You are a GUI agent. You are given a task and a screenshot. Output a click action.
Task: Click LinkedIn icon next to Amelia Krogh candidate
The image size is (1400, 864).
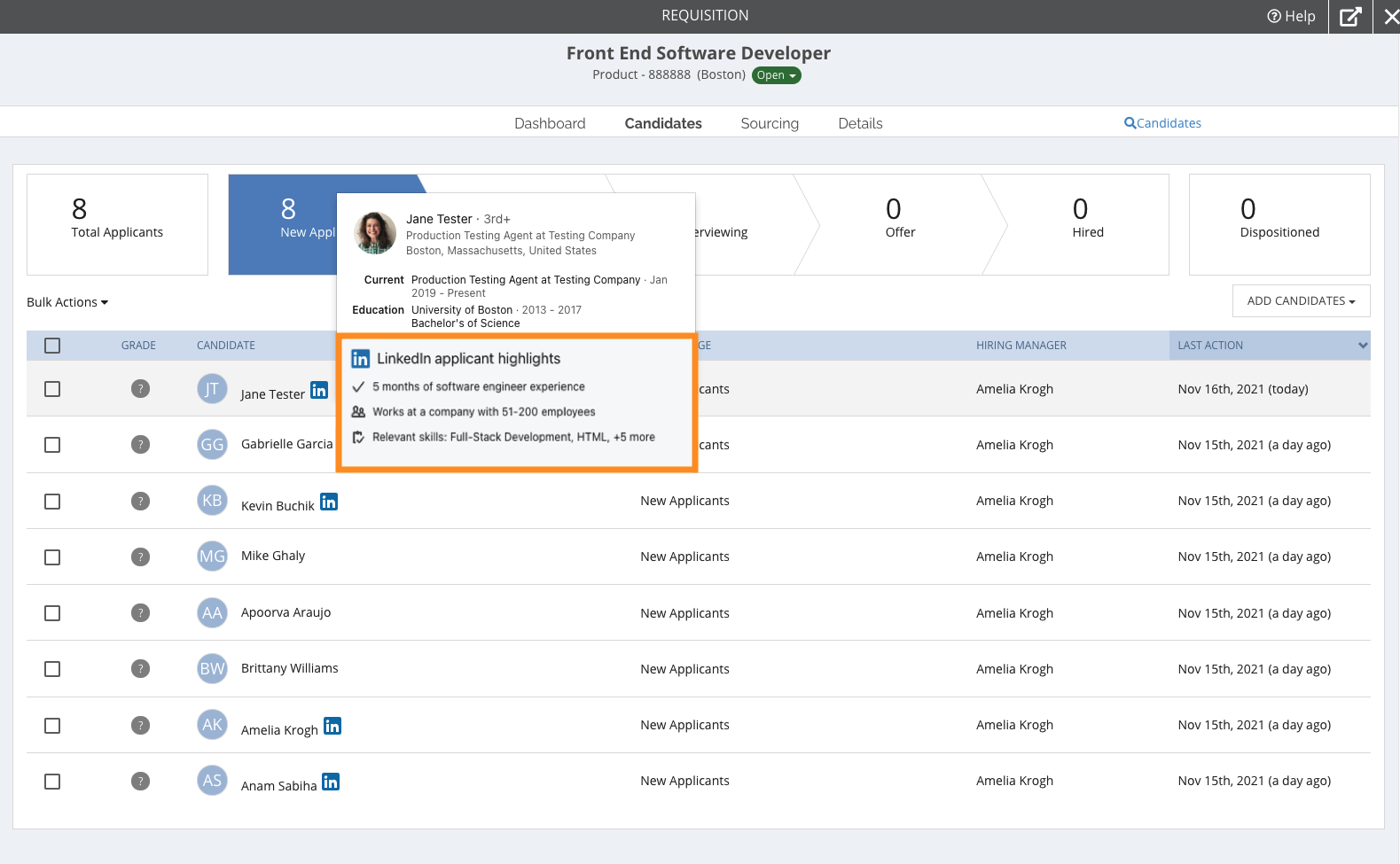332,726
